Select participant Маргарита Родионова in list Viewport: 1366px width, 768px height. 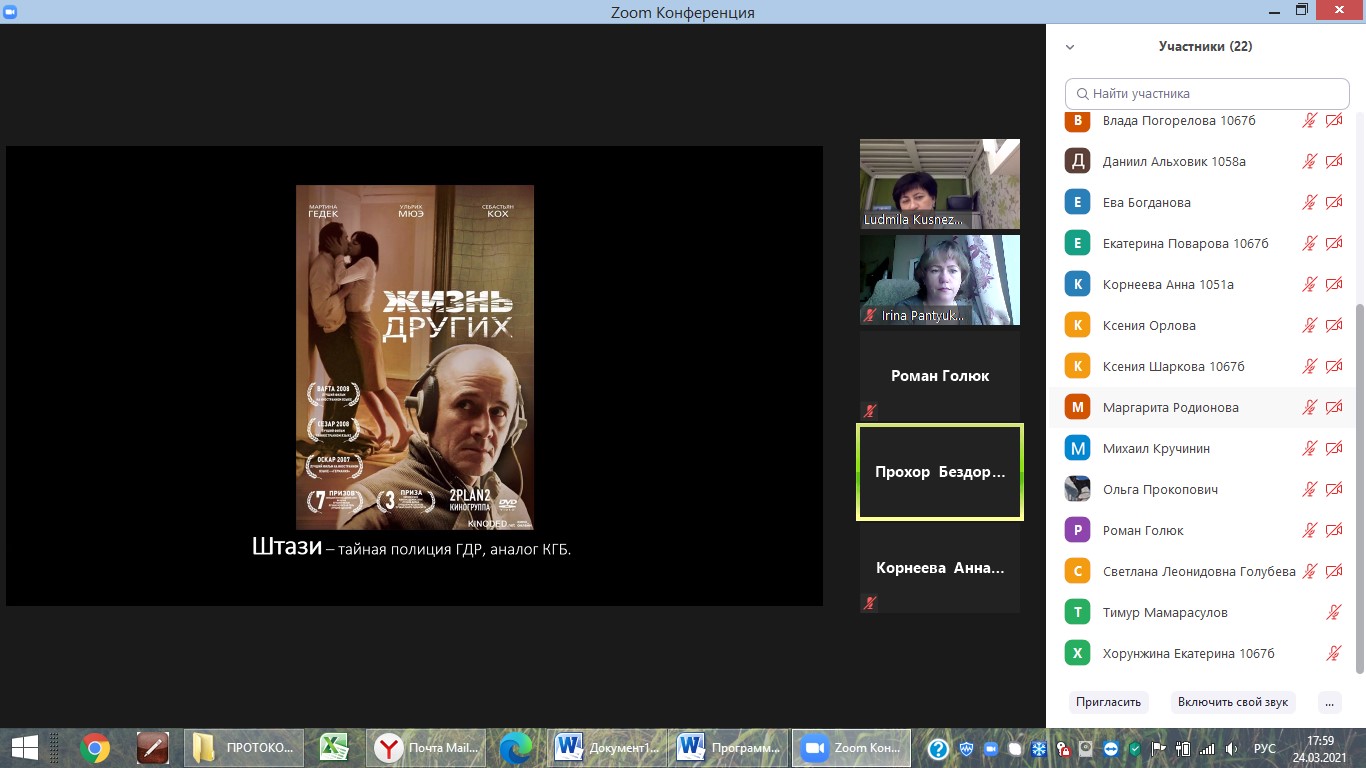tap(1201, 407)
